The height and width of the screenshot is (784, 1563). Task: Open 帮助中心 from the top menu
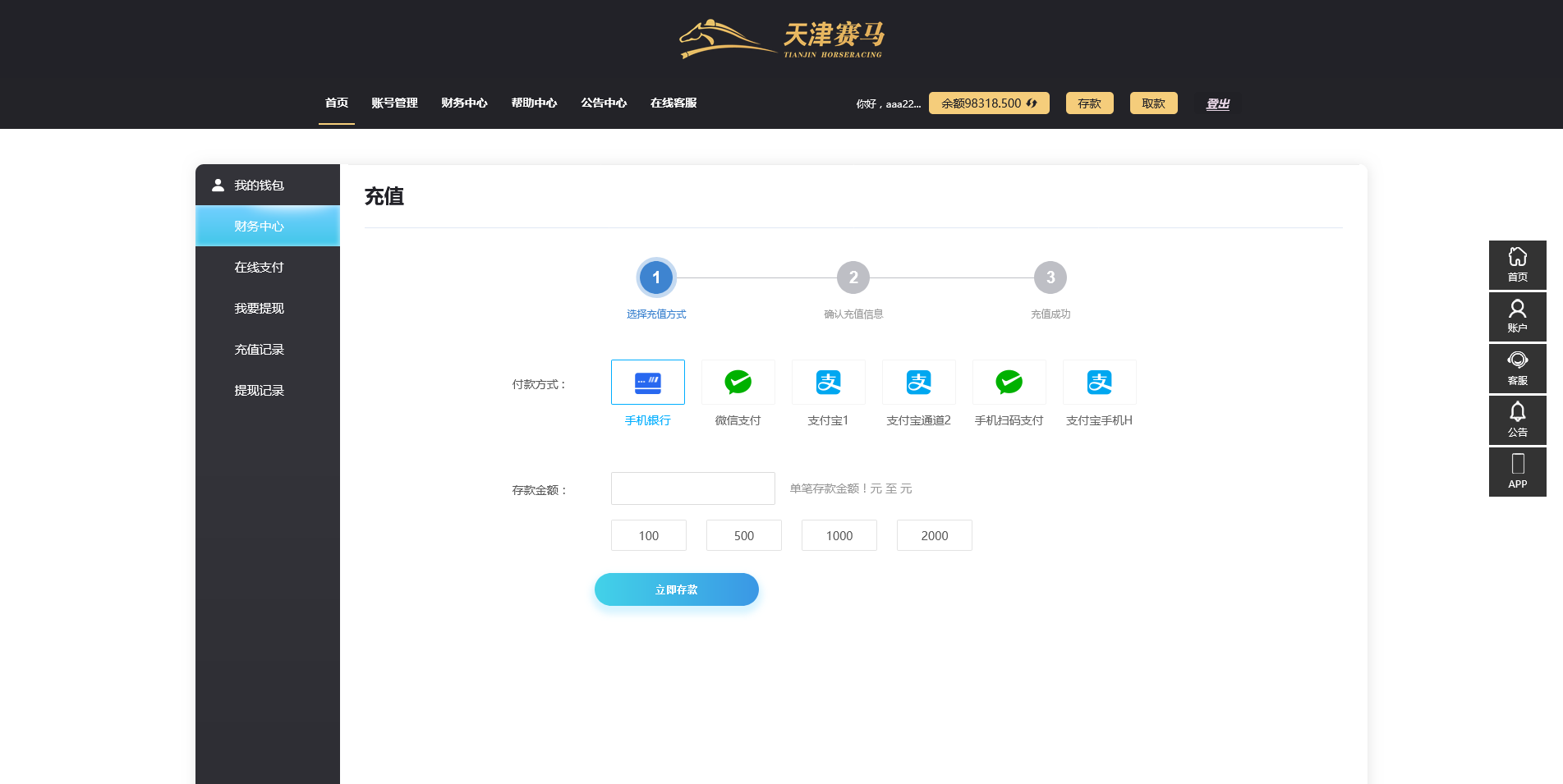(535, 103)
